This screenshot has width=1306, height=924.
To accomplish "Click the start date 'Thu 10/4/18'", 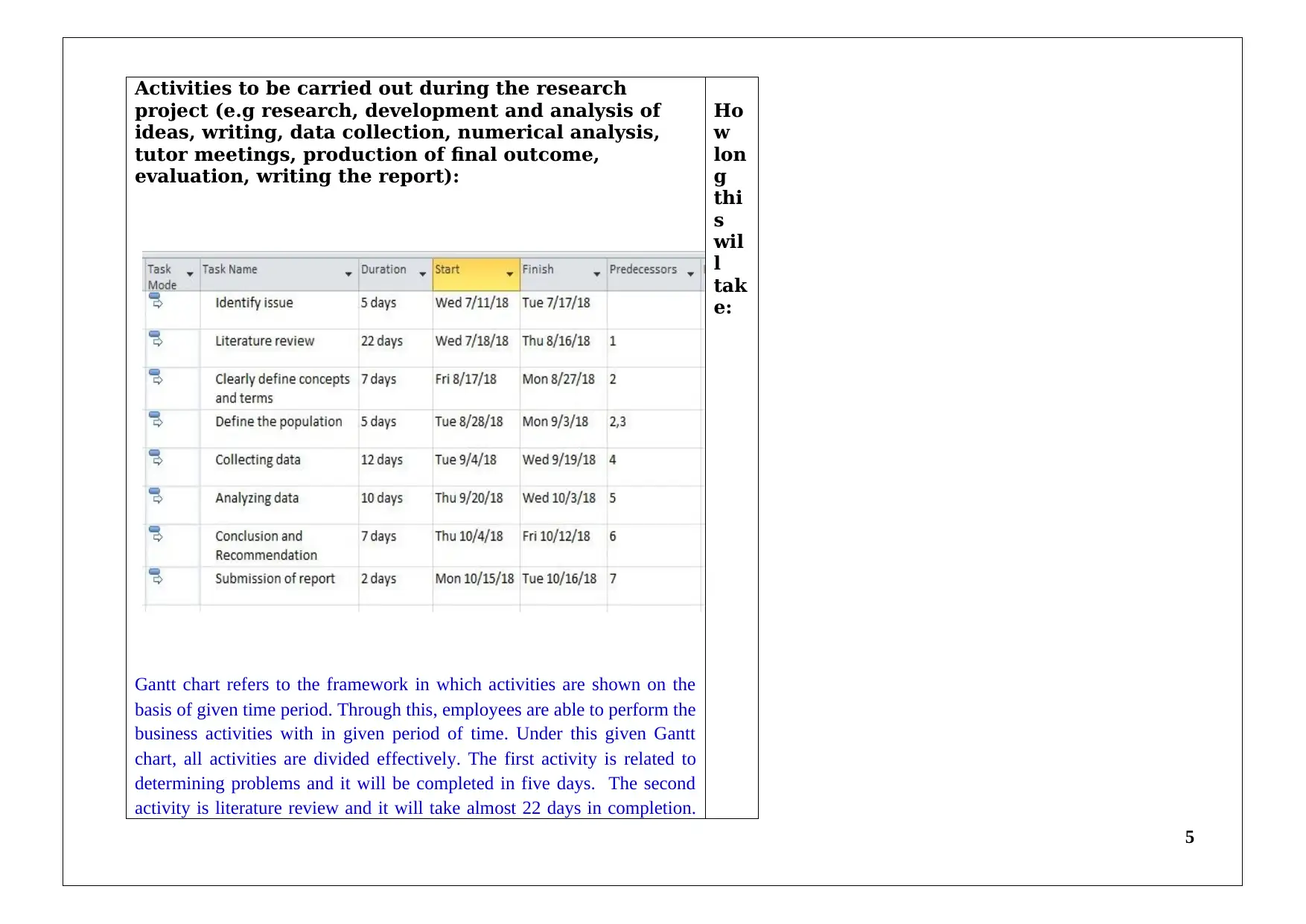I will click(x=469, y=536).
